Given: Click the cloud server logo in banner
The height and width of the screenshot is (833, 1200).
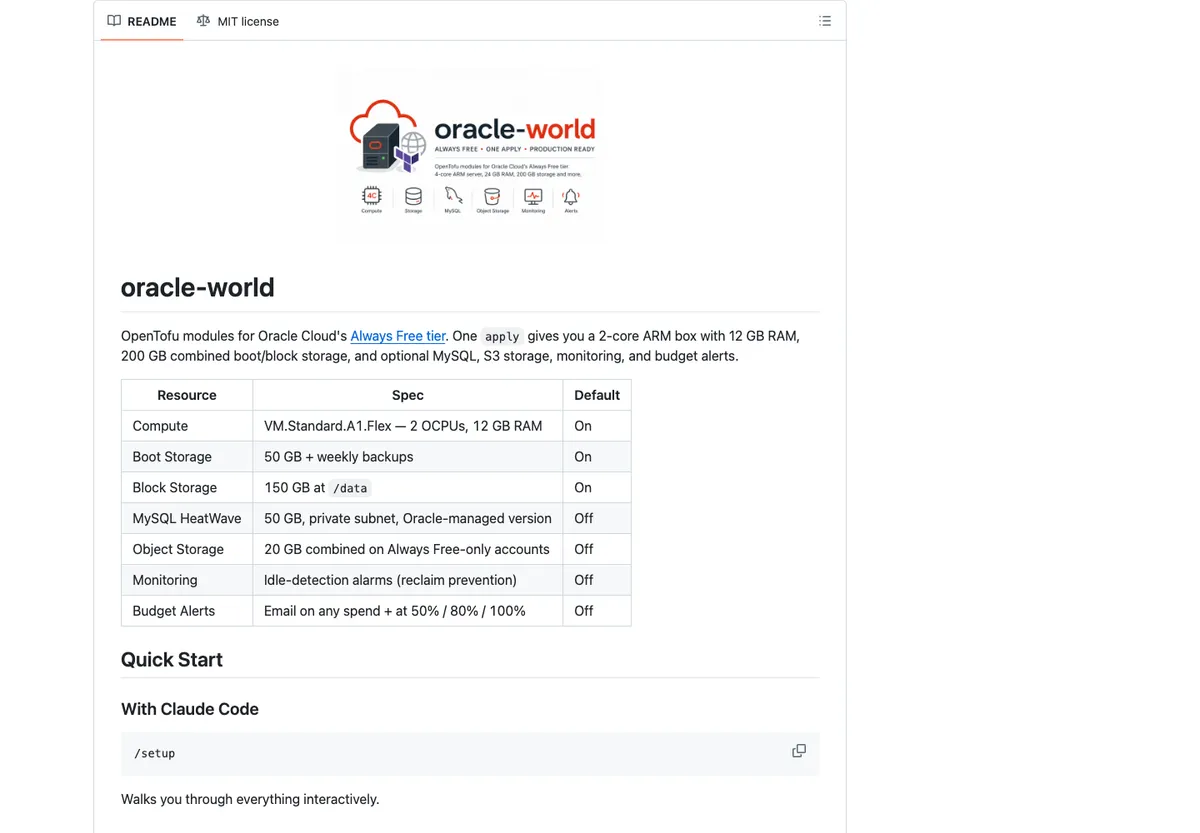Looking at the screenshot, I should point(389,137).
